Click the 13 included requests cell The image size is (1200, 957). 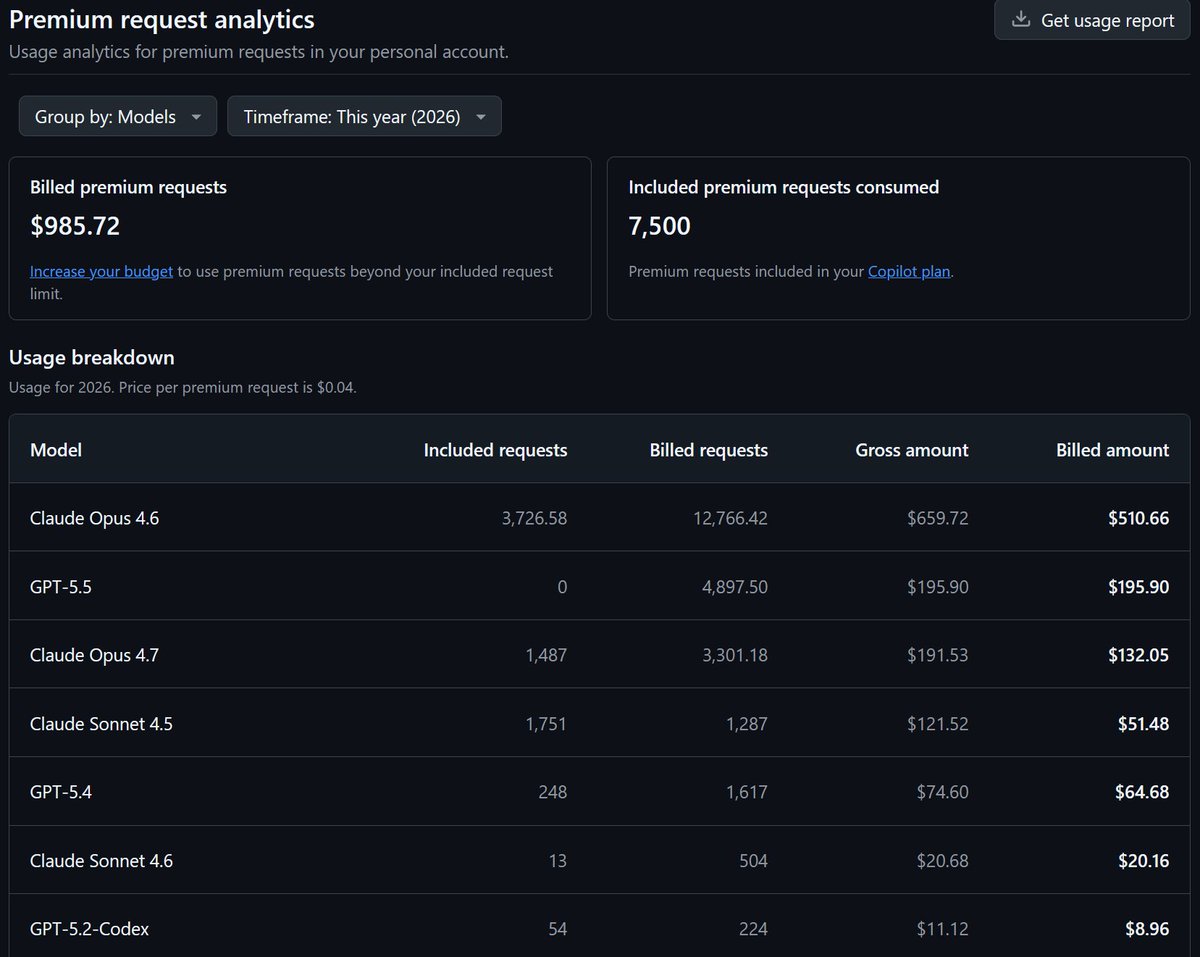click(x=558, y=860)
